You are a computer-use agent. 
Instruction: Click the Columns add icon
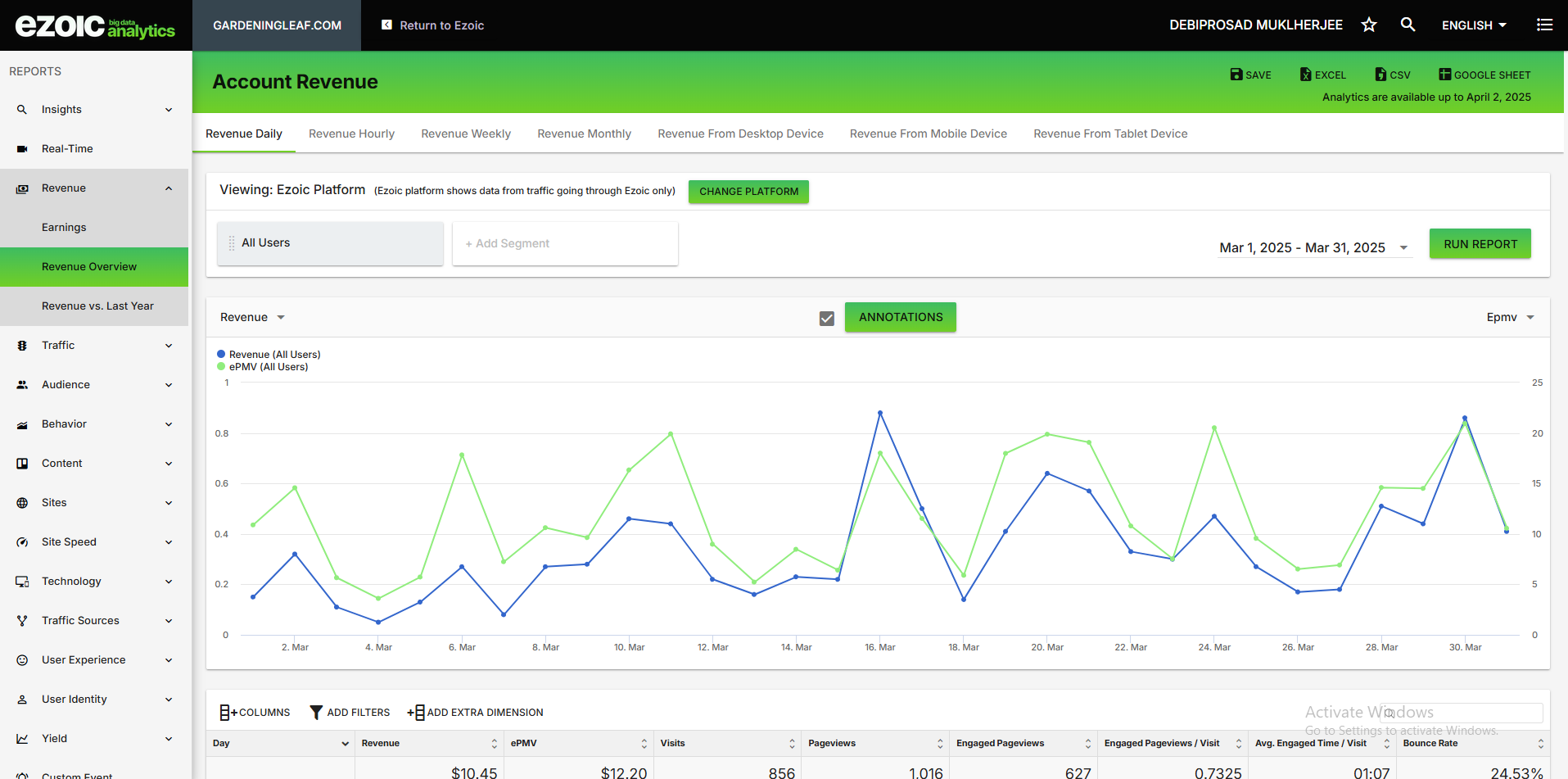[228, 713]
